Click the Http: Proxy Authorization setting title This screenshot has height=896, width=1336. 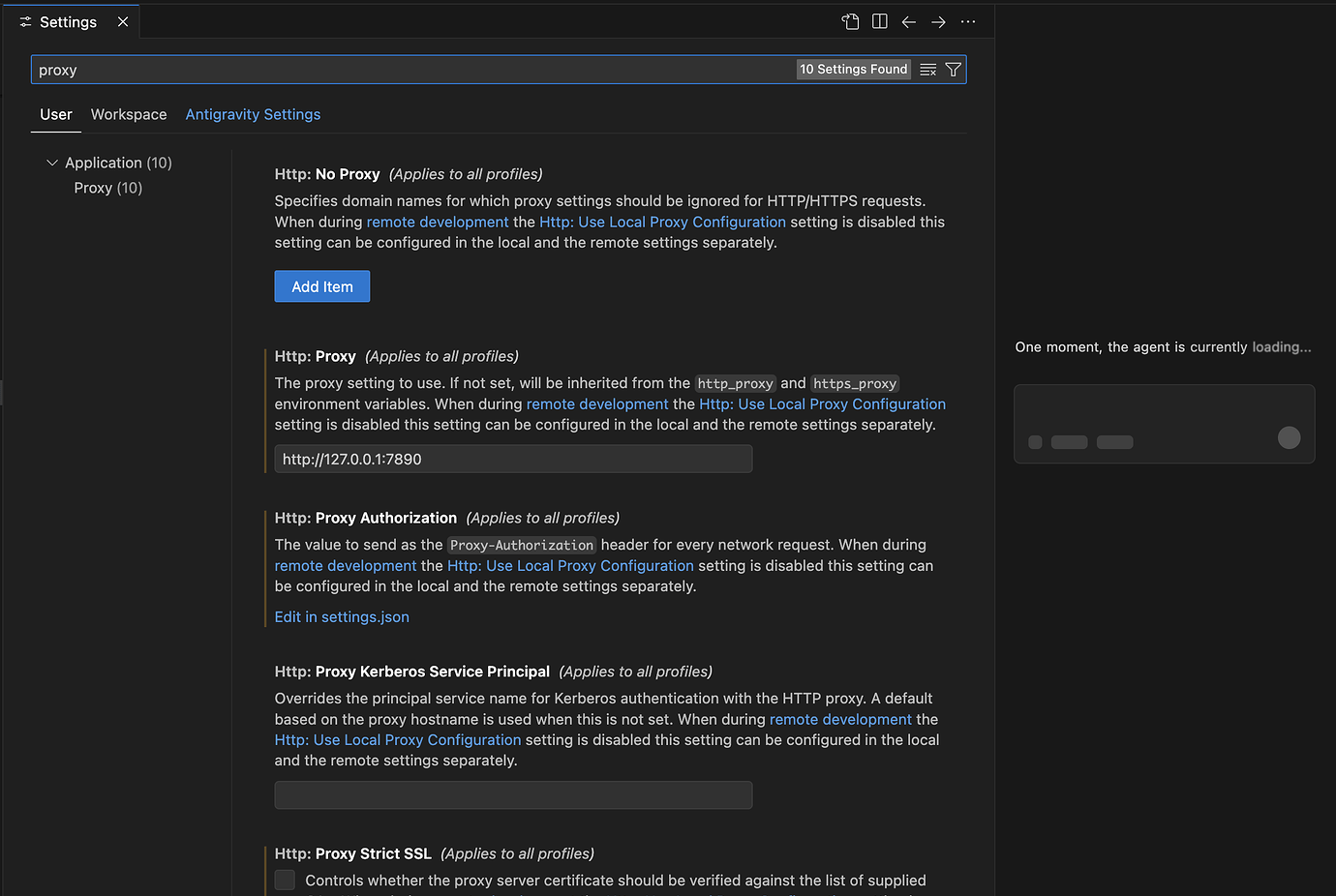pos(366,518)
